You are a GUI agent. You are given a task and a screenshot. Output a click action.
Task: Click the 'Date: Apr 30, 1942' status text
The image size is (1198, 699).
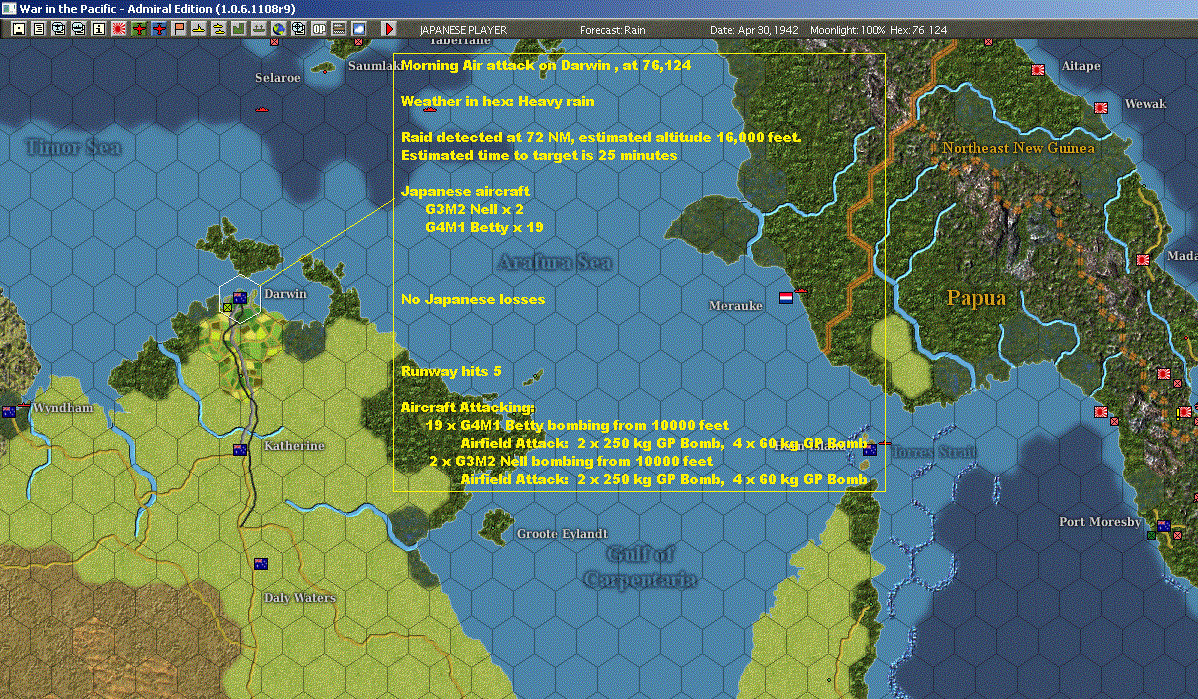pyautogui.click(x=754, y=30)
